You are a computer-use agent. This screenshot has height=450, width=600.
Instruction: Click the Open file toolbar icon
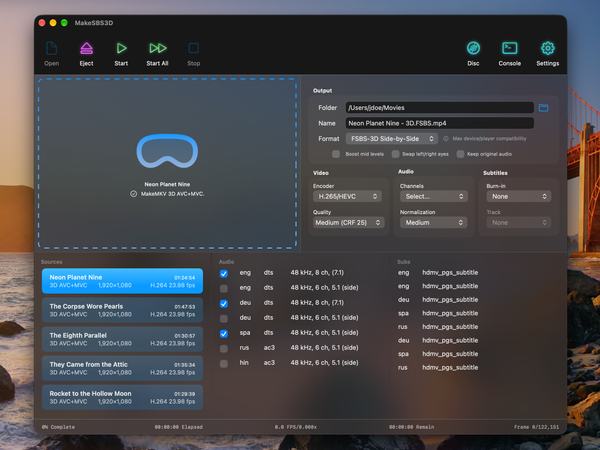[x=51, y=49]
